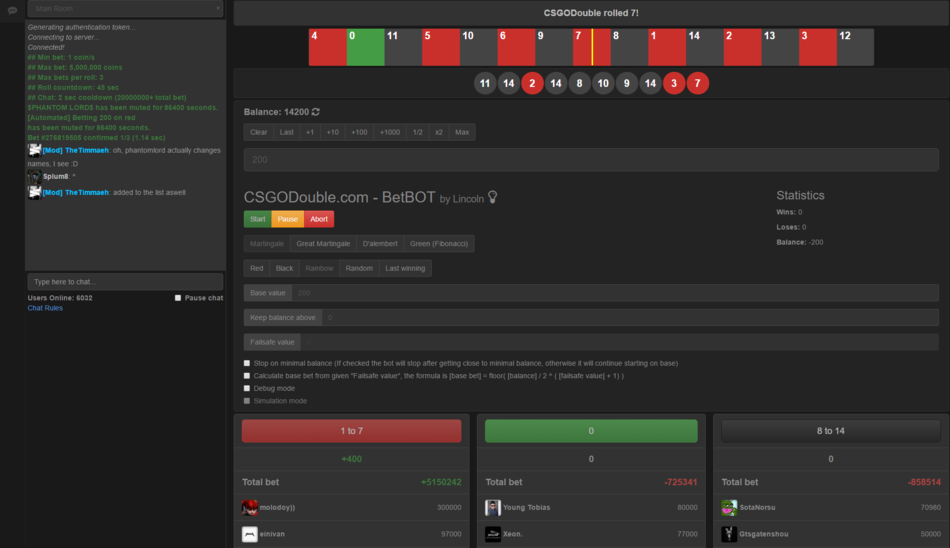950x548 pixels.
Task: Click the red 2 history ball
Action: (x=532, y=83)
